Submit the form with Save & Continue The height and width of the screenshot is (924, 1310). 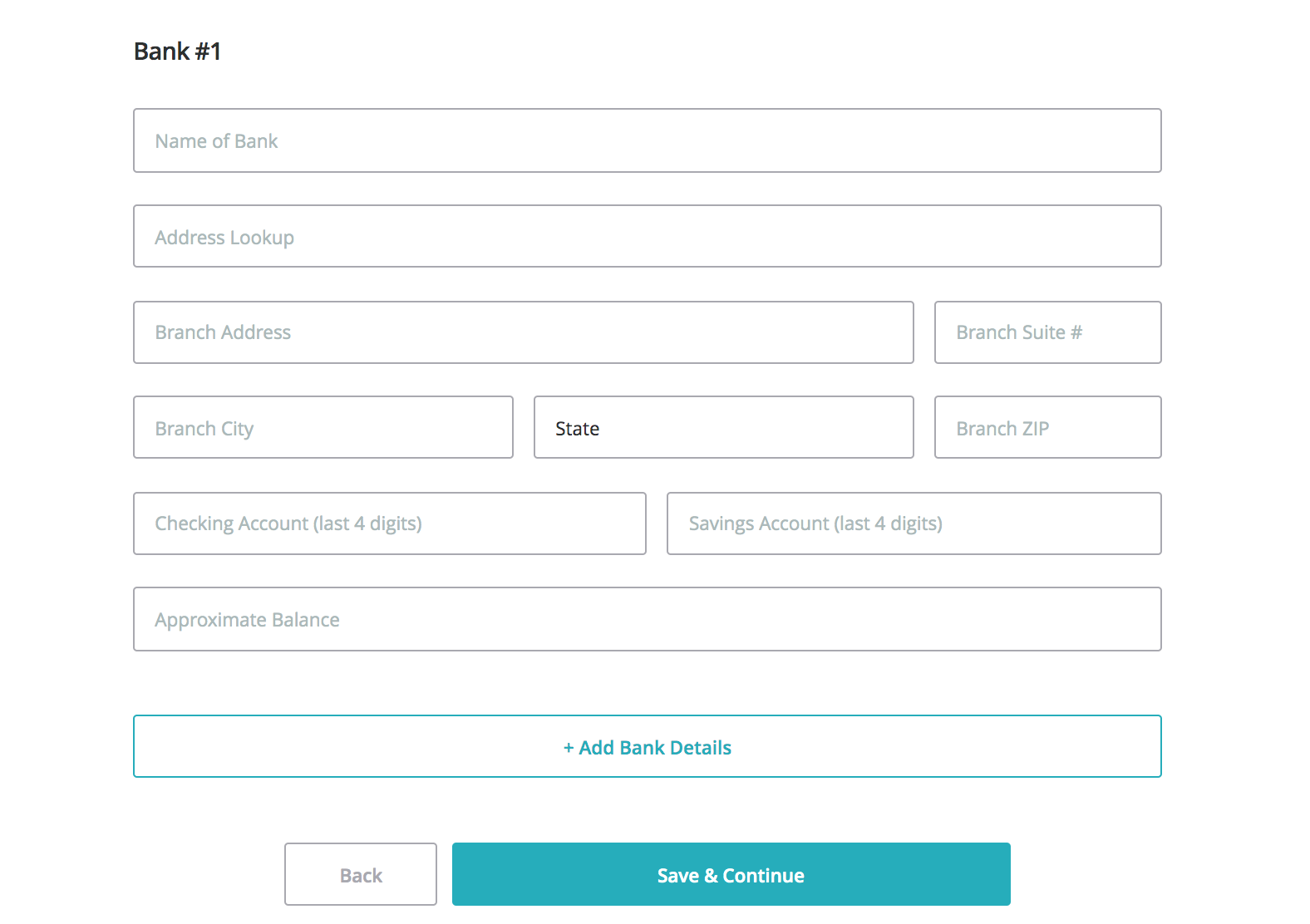(731, 874)
